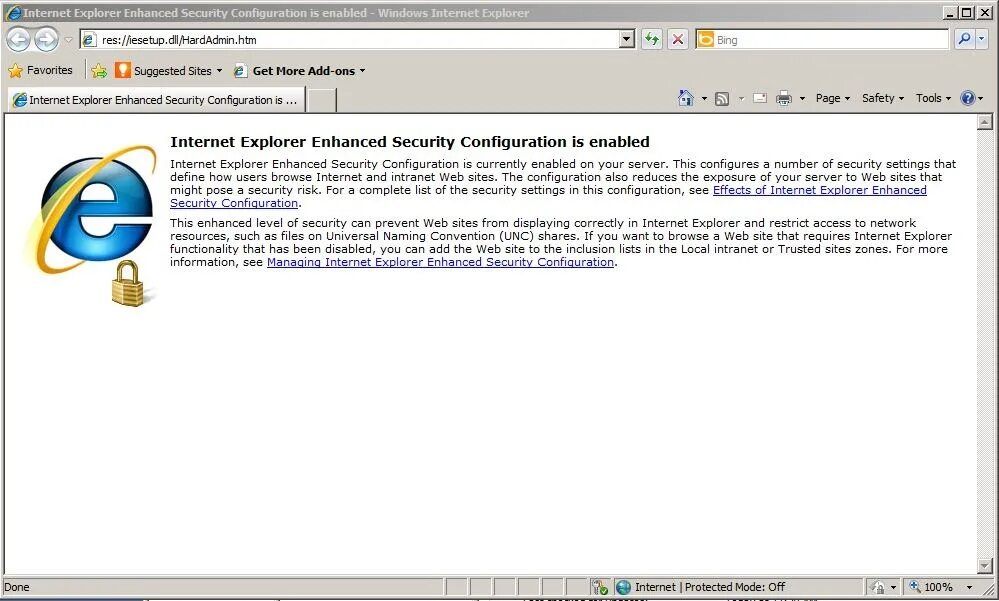Click inside the address bar
The height and width of the screenshot is (601, 999).
pyautogui.click(x=300, y=38)
